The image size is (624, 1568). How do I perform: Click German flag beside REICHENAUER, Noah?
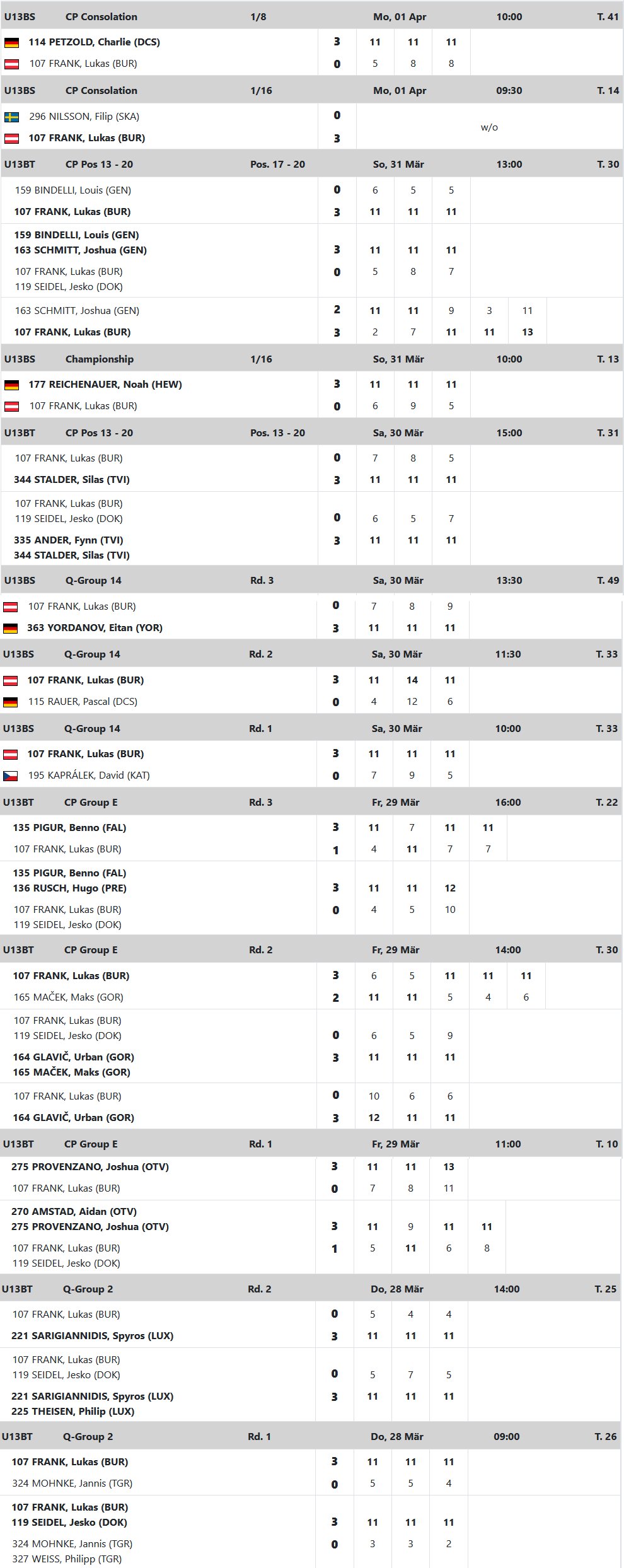point(11,385)
